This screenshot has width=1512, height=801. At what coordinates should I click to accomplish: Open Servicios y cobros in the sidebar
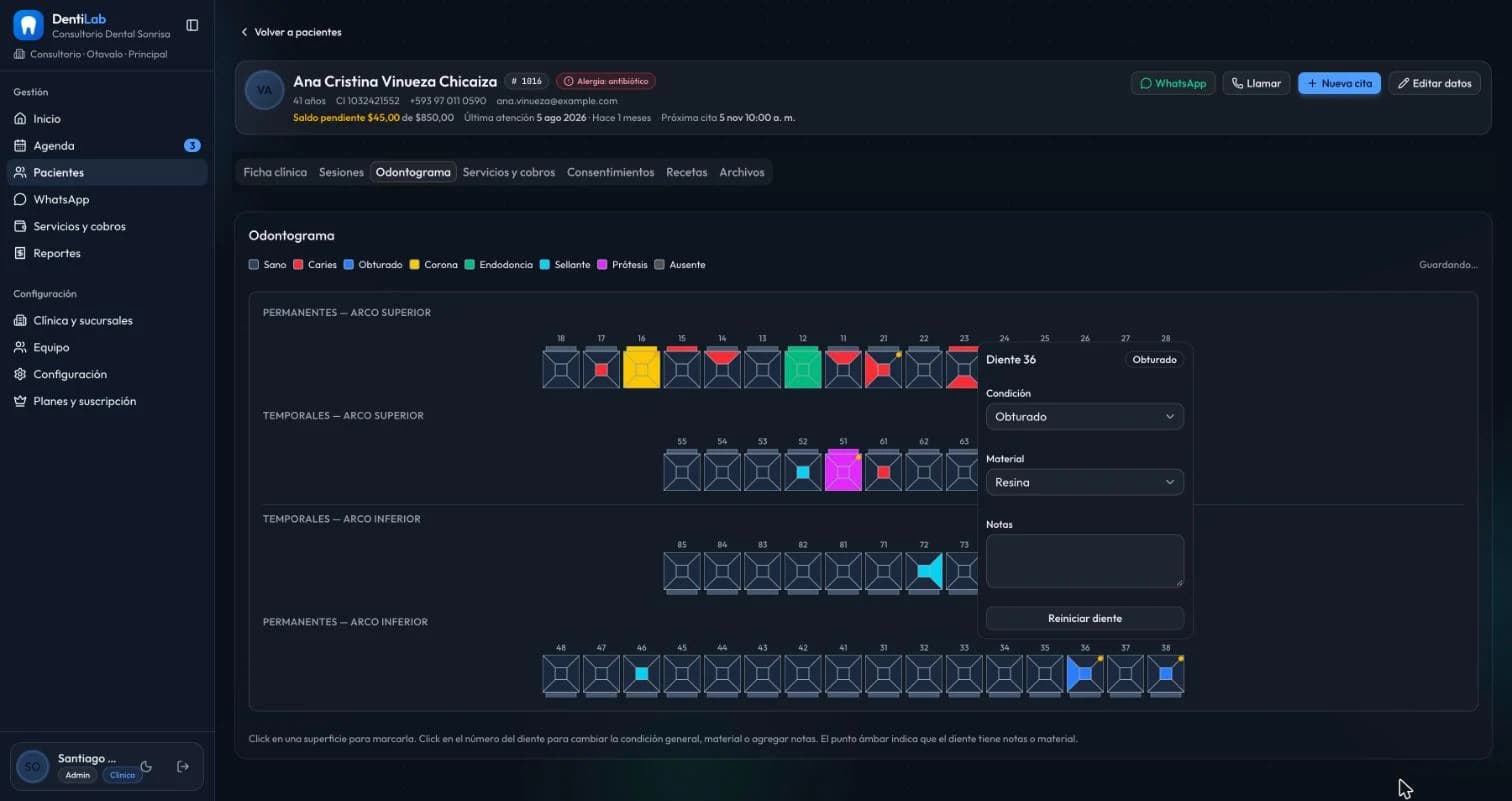(x=107, y=226)
